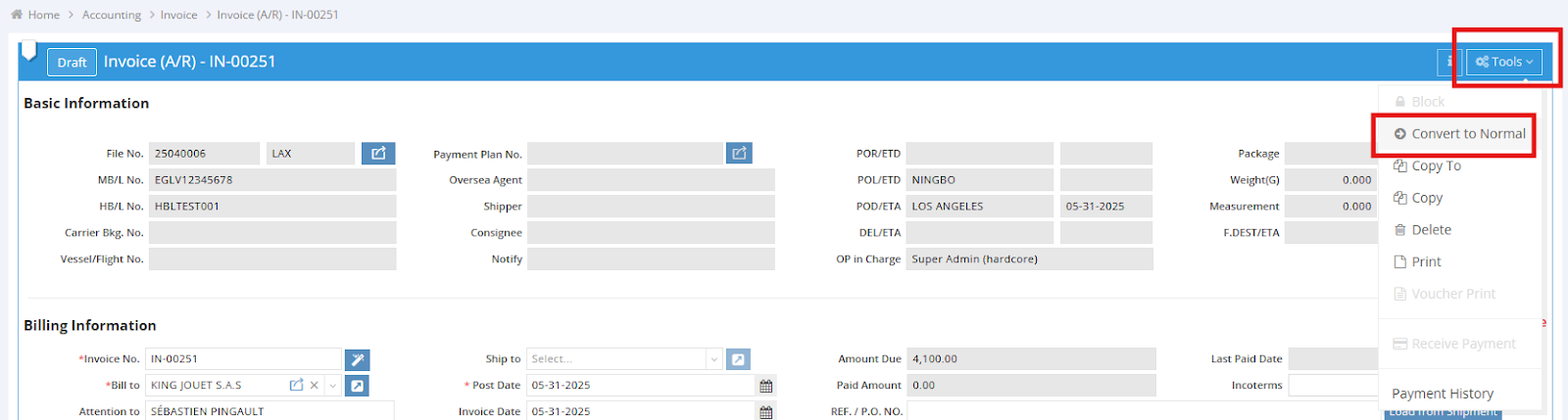The height and width of the screenshot is (420, 1568).
Task: Open the Invoice Date calendar picker
Action: point(766,412)
